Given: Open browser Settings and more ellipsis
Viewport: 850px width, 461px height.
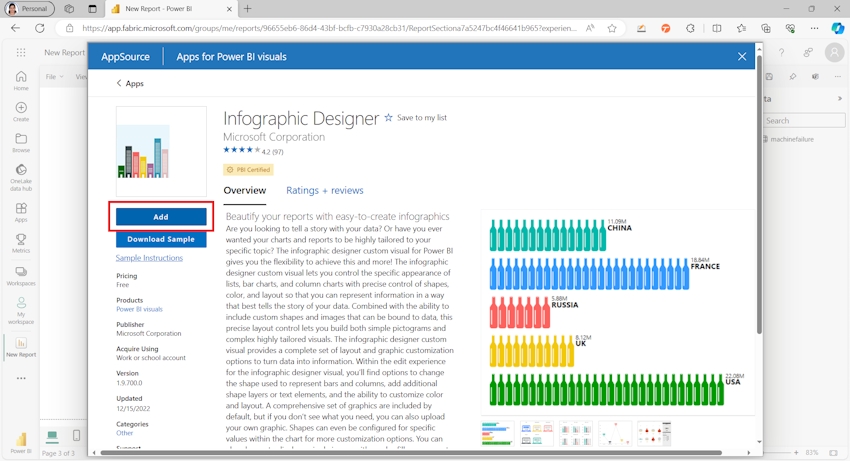Looking at the screenshot, I should tap(814, 28).
